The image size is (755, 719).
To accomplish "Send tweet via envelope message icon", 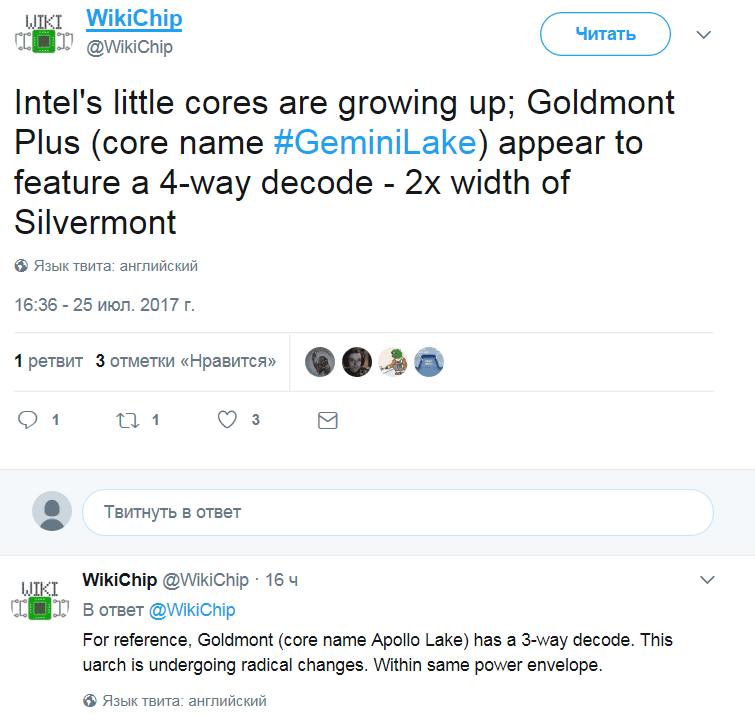I will pos(327,420).
